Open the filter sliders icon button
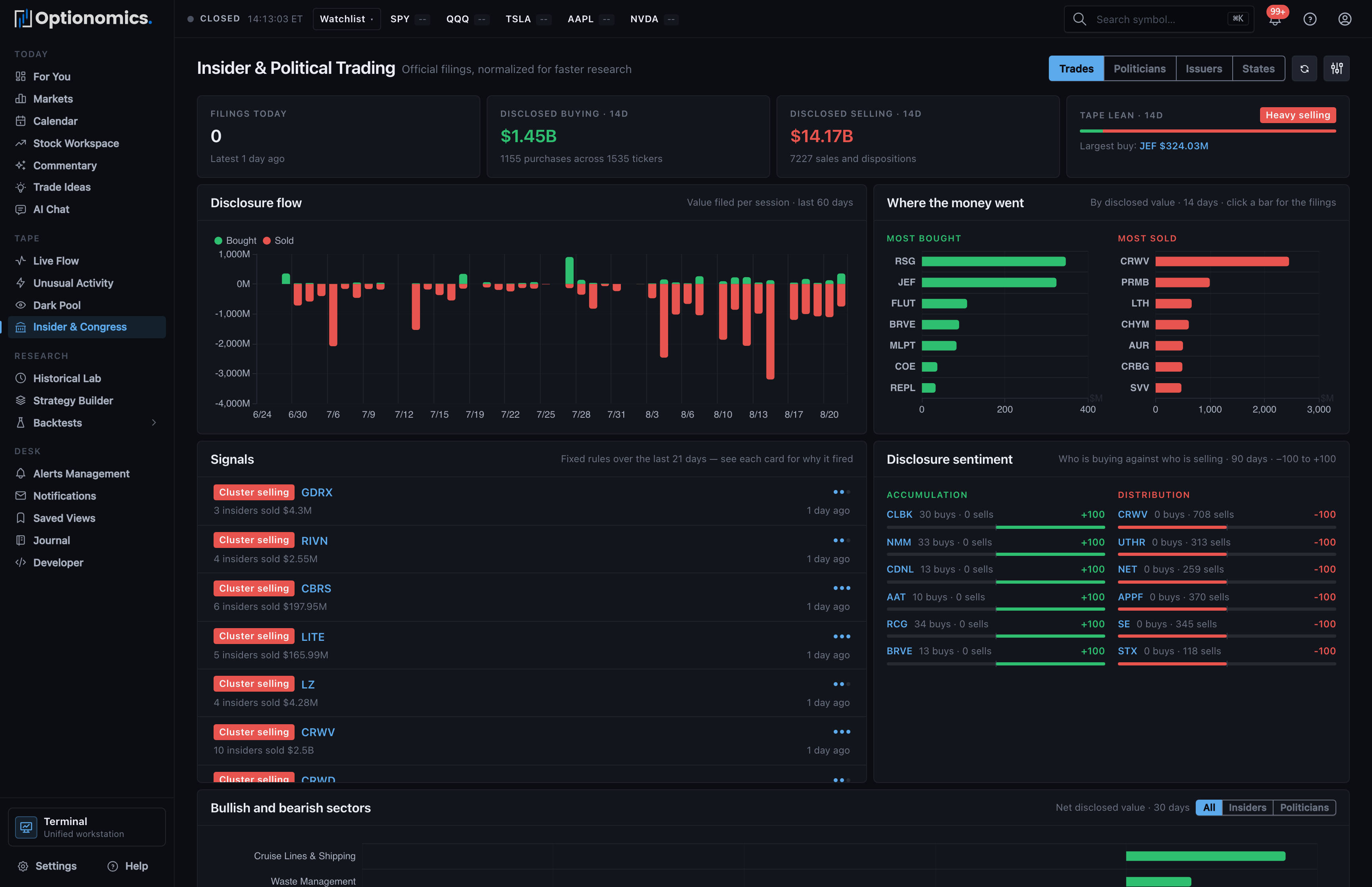This screenshot has width=1372, height=887. coord(1336,69)
